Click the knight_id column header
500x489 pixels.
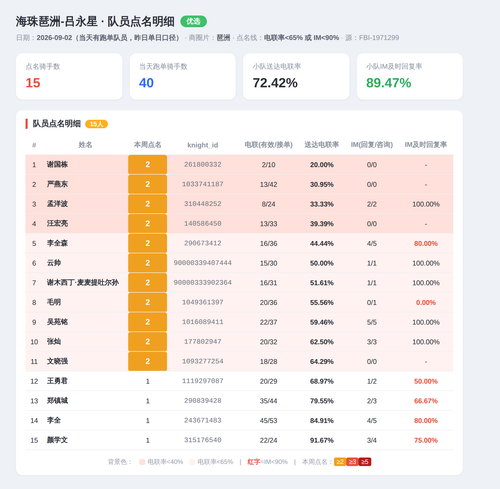pyautogui.click(x=203, y=145)
